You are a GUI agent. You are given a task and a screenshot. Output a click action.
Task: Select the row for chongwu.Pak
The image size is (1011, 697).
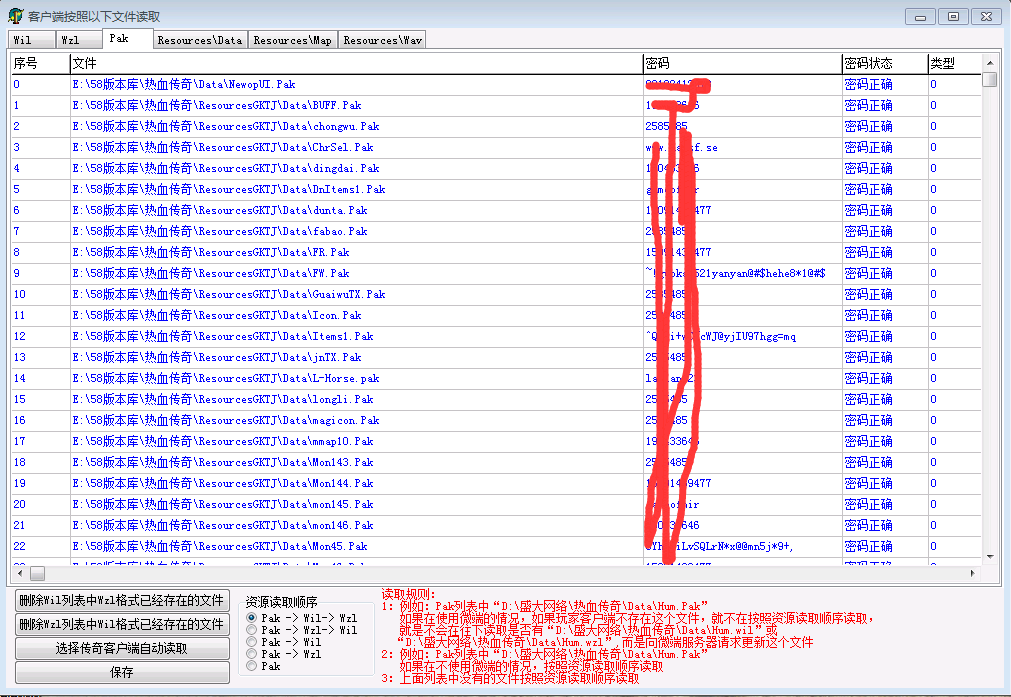click(496, 126)
